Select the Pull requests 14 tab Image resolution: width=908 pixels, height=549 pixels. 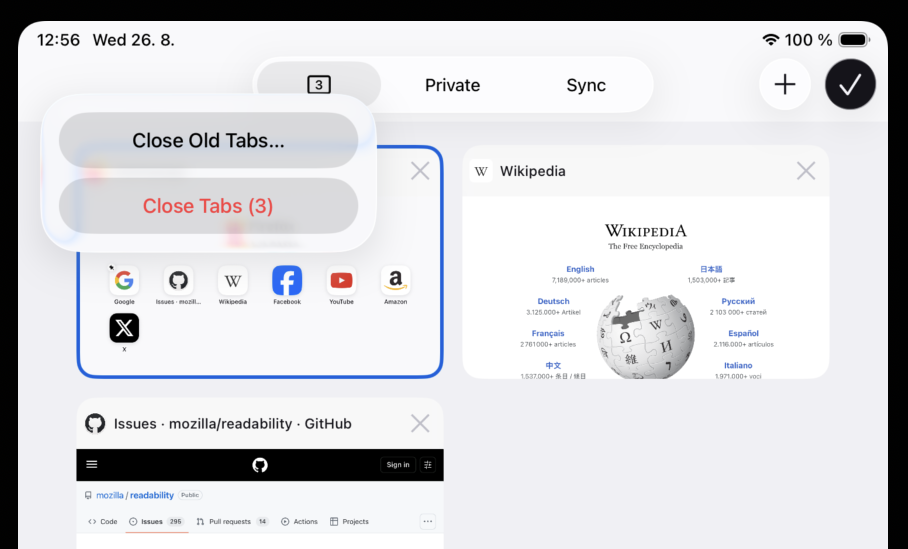[x=232, y=521]
